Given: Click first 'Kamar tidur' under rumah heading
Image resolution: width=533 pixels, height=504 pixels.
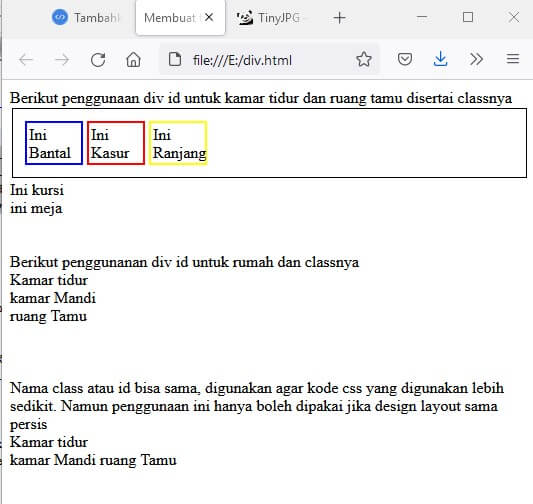Looking at the screenshot, I should (49, 280).
